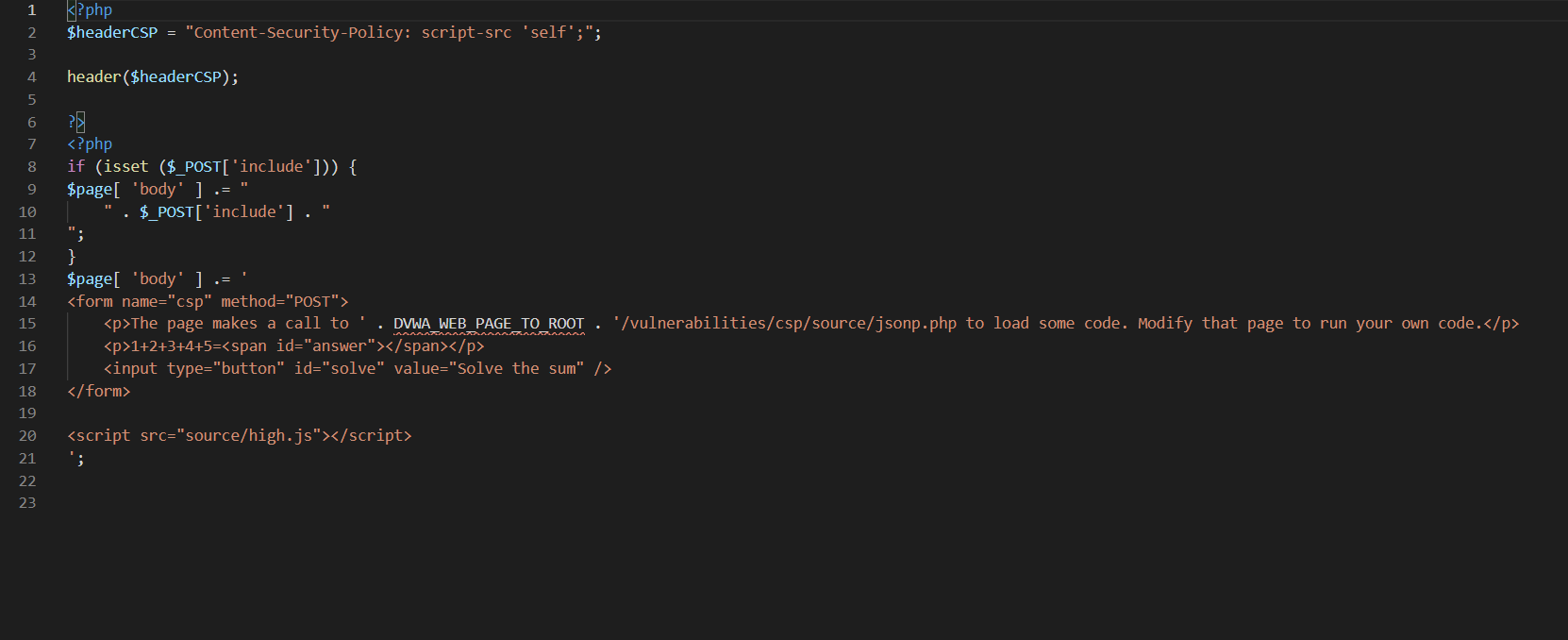Viewport: 1568px width, 640px height.
Task: Click the isset keyword in the if statement
Action: point(125,167)
